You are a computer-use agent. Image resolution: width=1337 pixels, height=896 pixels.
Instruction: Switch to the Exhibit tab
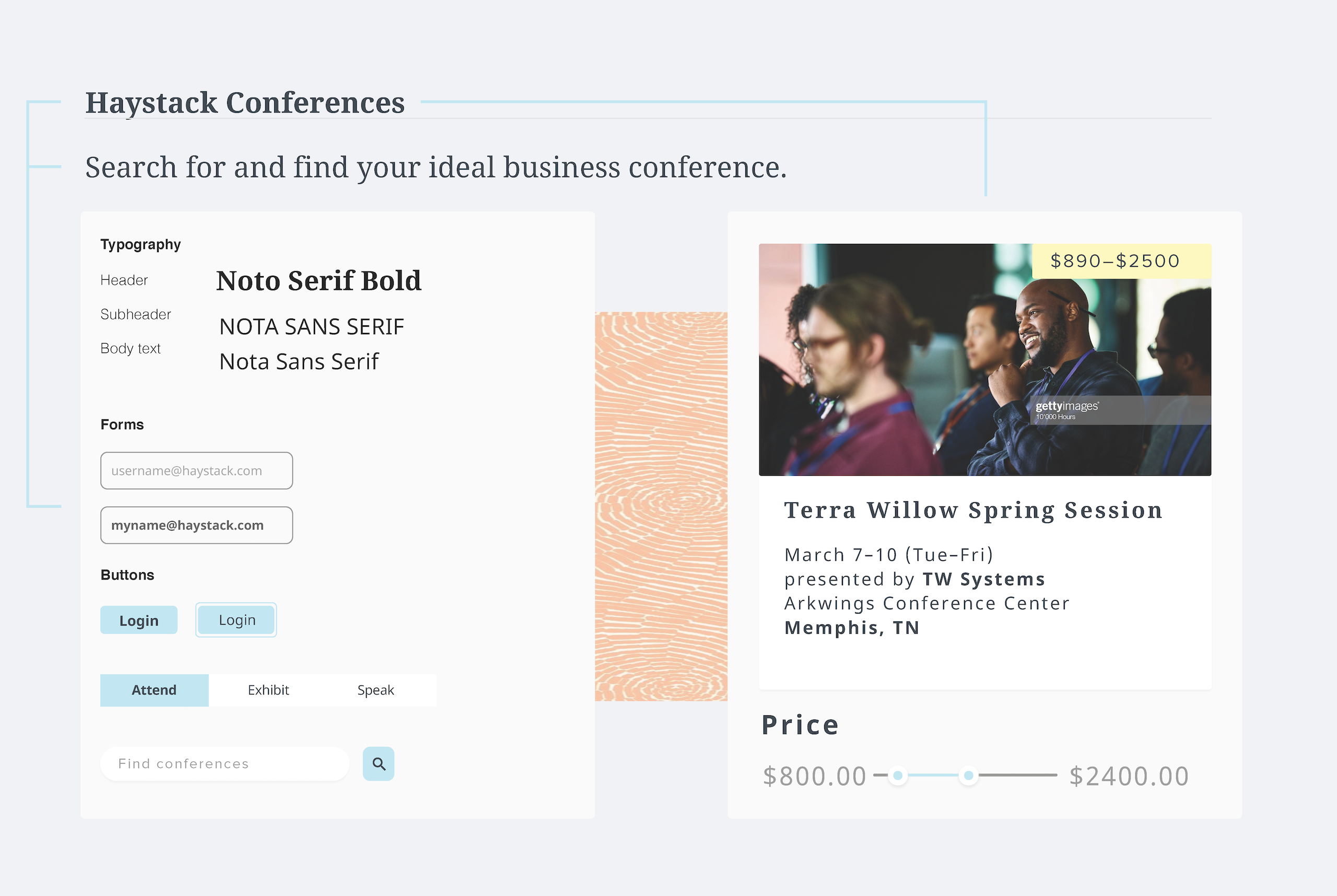pyautogui.click(x=268, y=690)
